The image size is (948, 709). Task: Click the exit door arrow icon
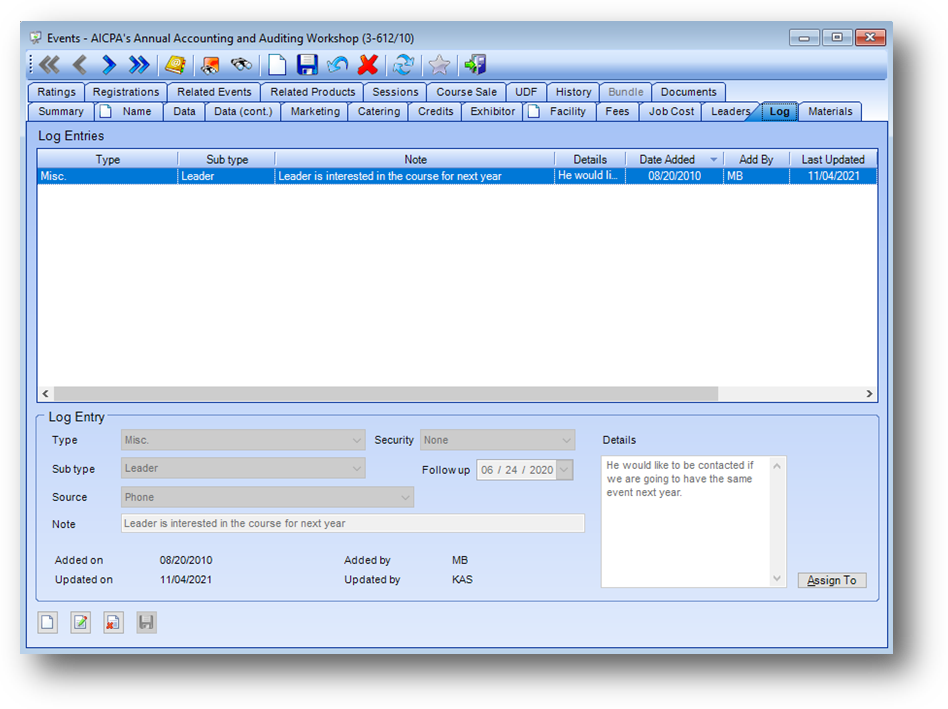coord(475,65)
